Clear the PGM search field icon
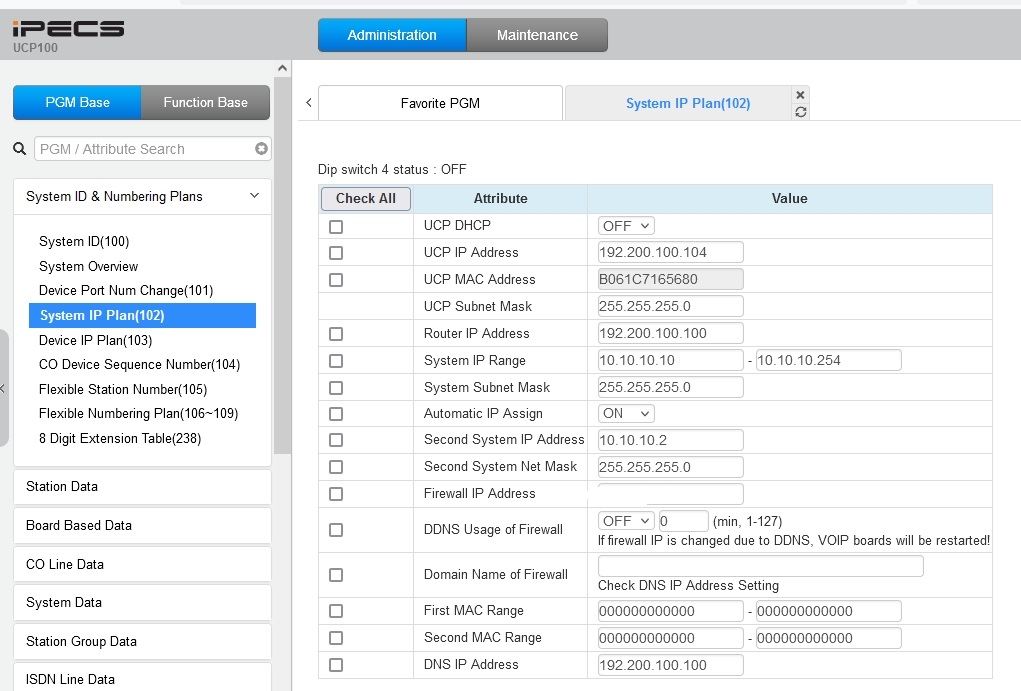 (261, 149)
